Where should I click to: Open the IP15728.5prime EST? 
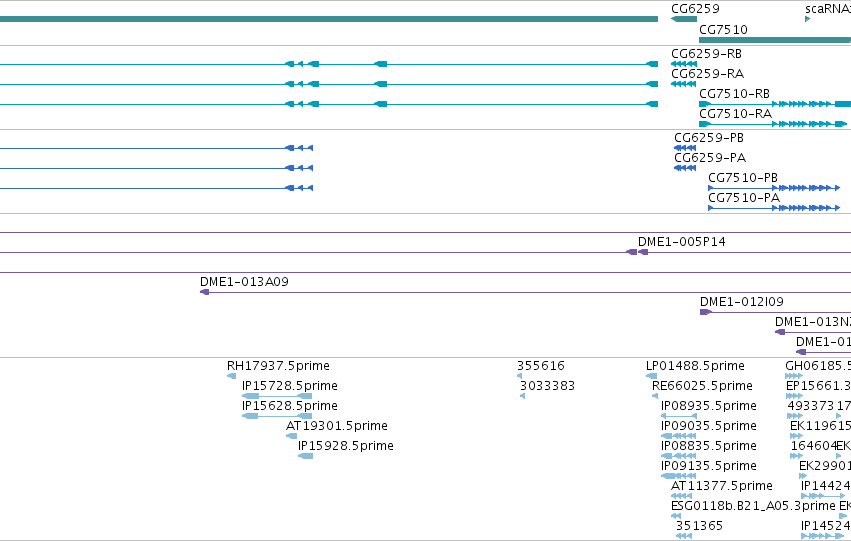290,386
